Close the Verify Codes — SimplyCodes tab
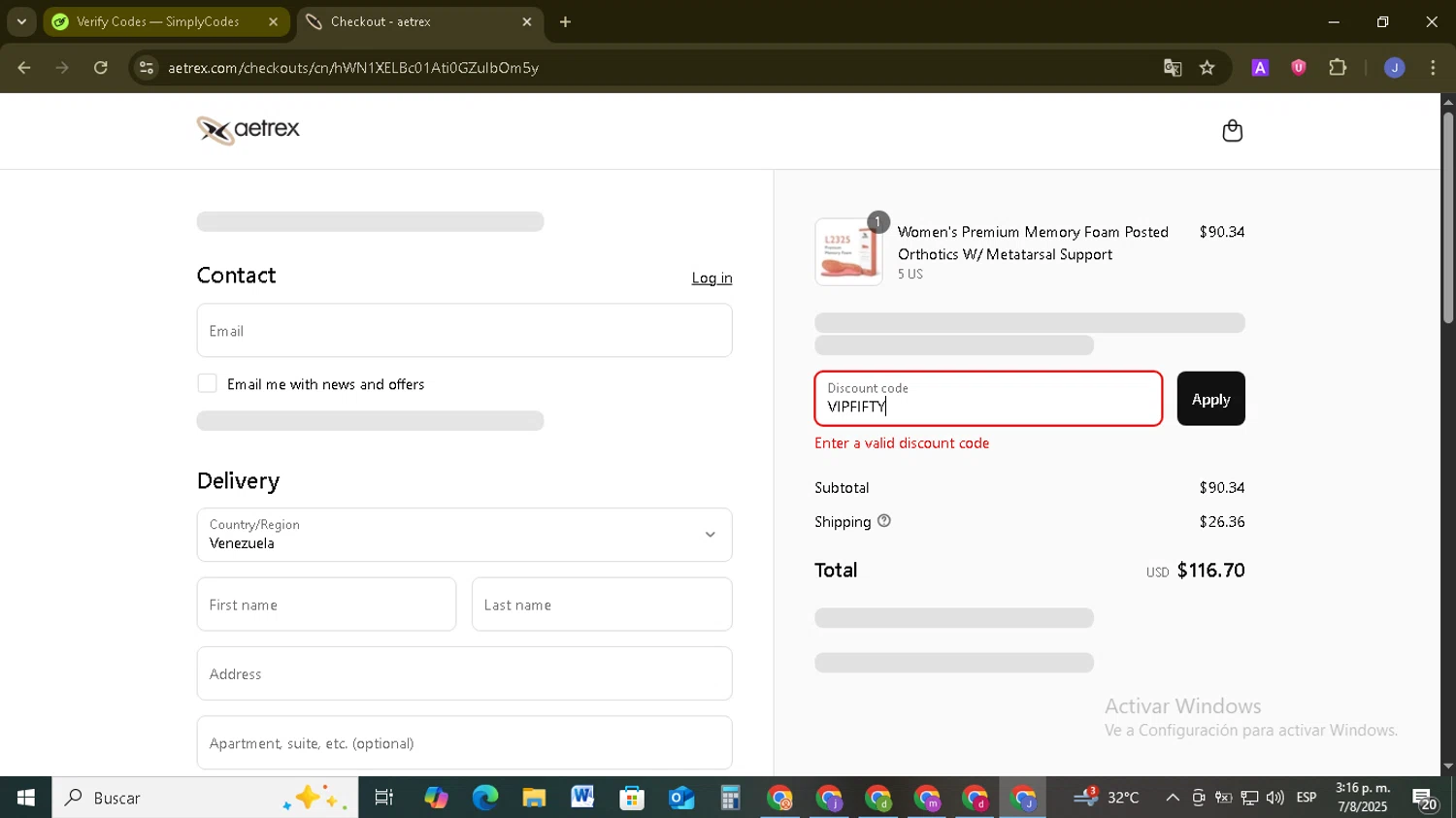 click(273, 21)
